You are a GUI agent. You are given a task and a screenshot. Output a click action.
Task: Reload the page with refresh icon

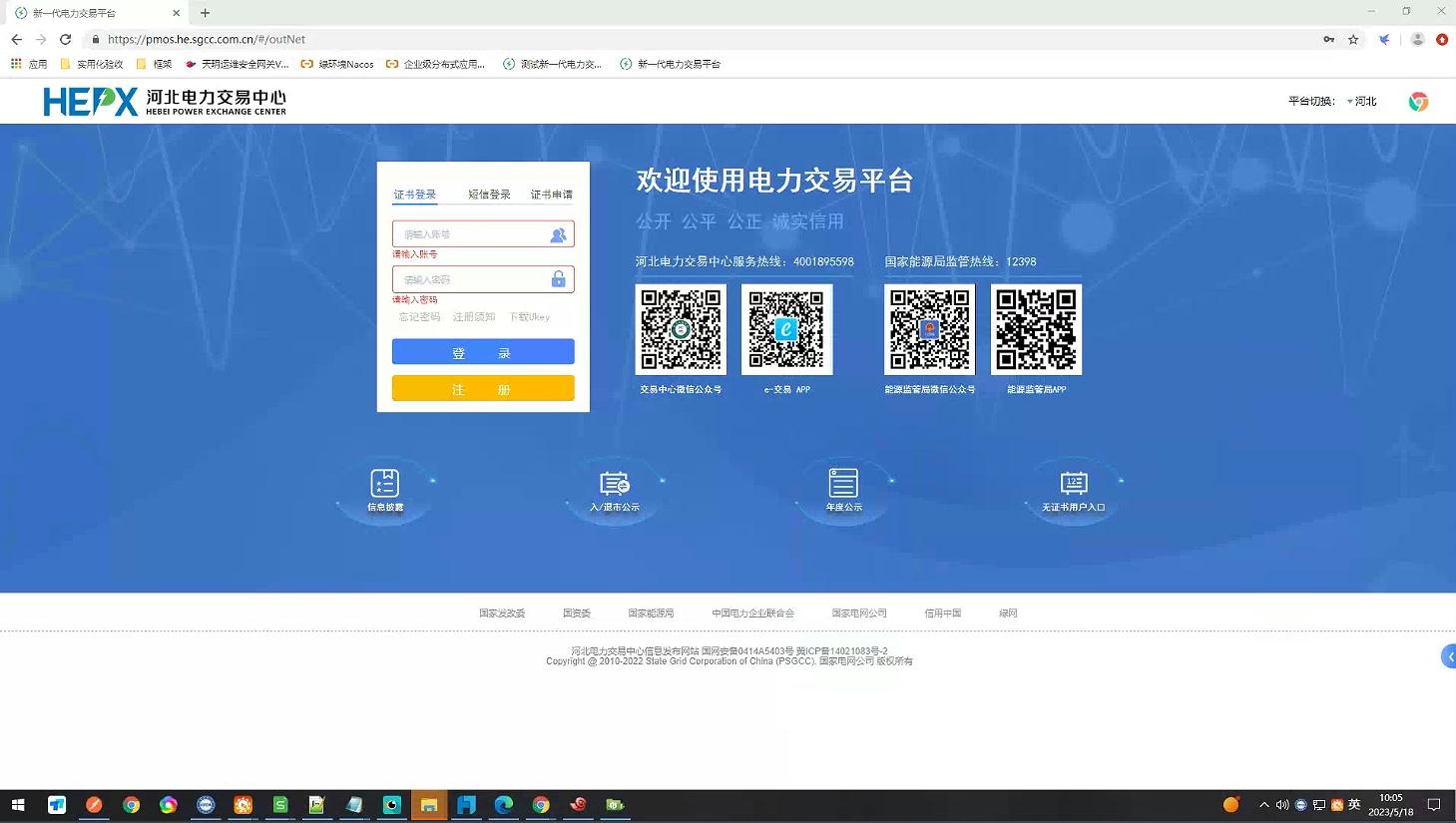(65, 39)
